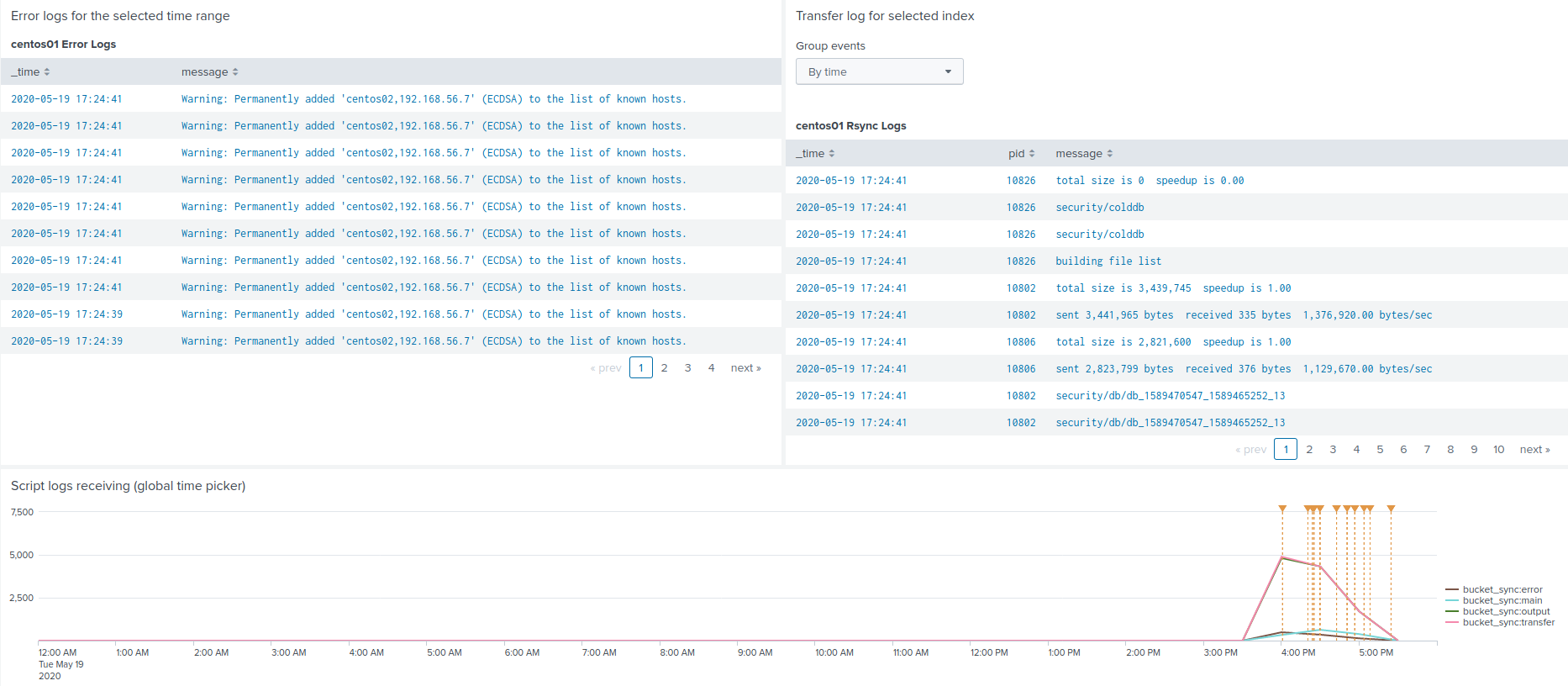This screenshot has width=1568, height=686.
Task: Click the 4:00 PM x-axis label
Action: point(1298,652)
